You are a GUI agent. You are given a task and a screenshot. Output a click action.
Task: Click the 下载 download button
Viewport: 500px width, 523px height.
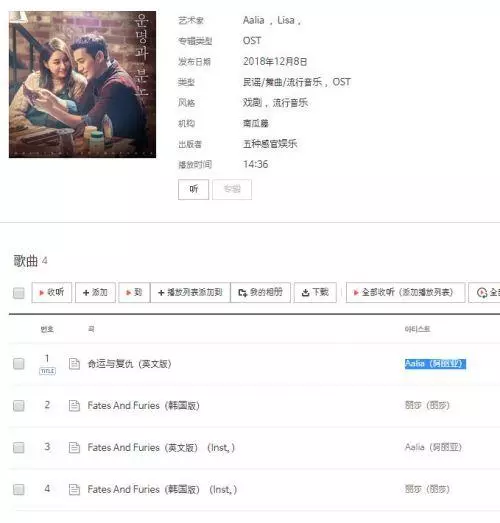point(315,293)
